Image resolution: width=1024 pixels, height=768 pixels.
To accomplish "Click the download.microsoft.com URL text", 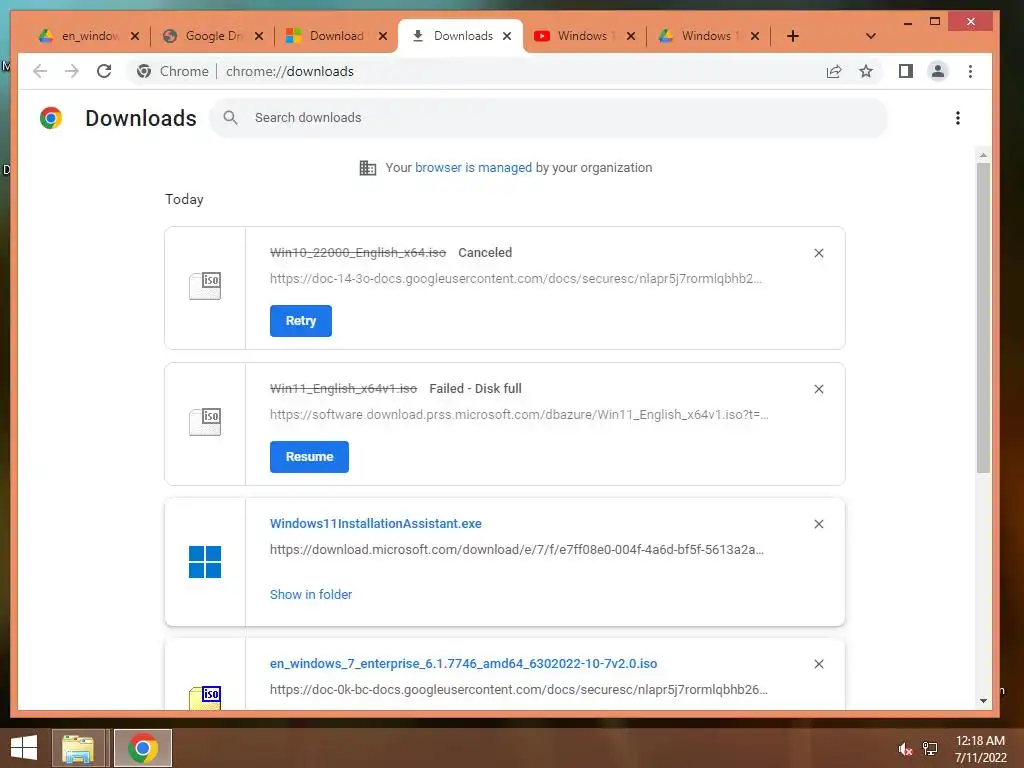I will (x=517, y=550).
